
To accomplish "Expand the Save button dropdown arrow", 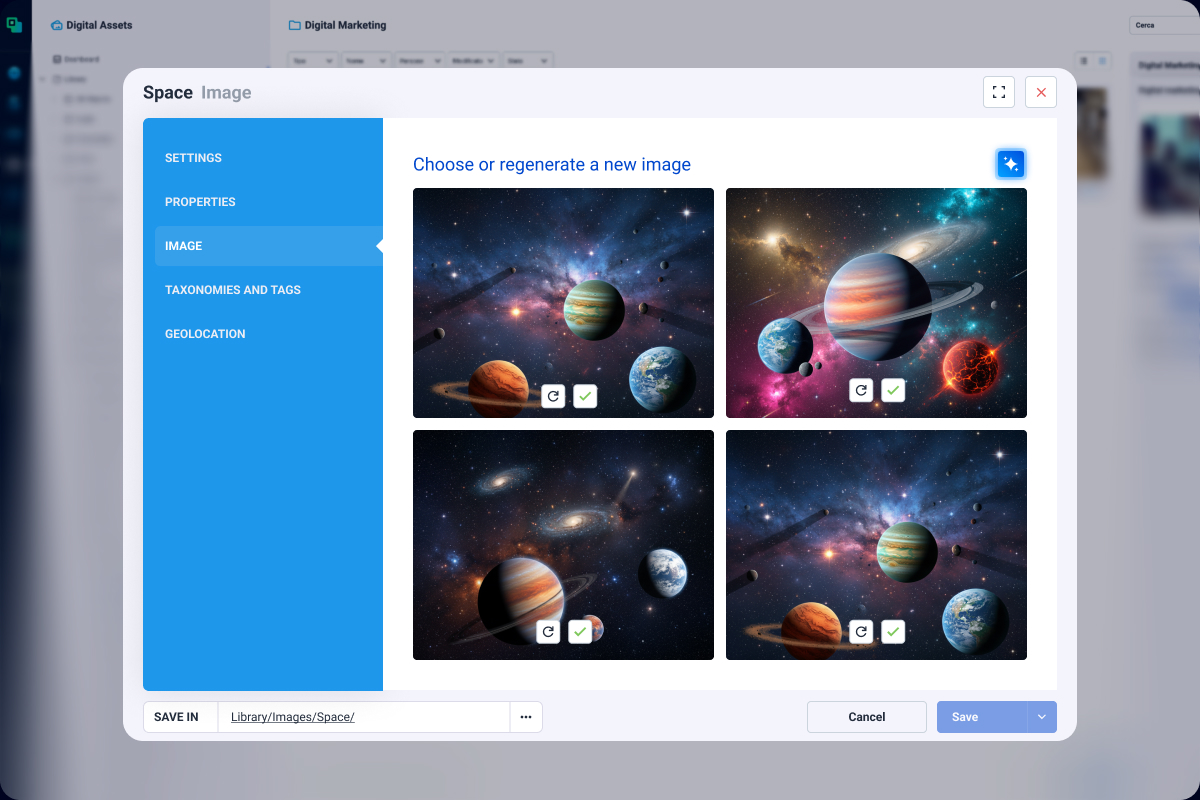I will pos(1042,717).
